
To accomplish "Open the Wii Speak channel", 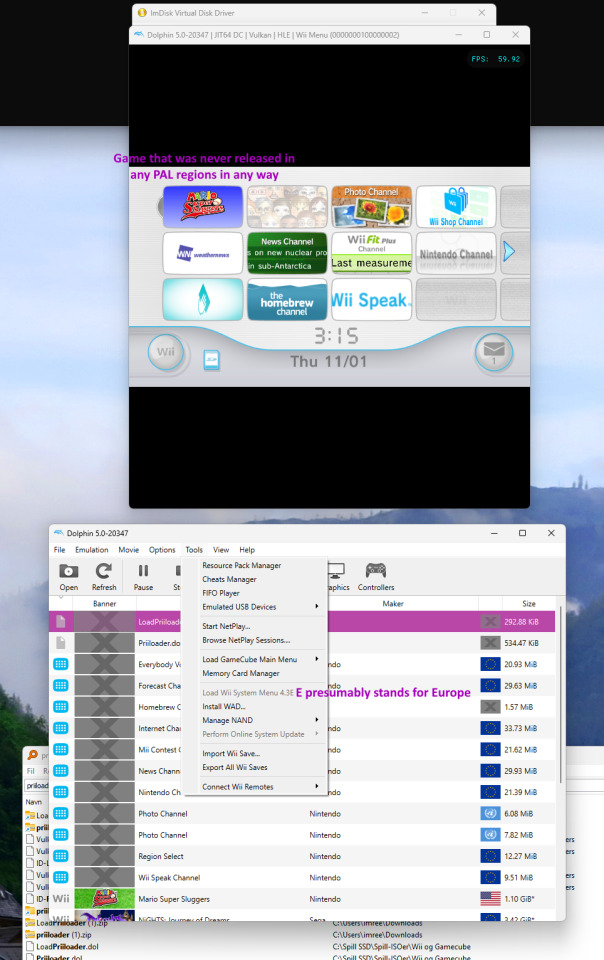I will click(371, 299).
